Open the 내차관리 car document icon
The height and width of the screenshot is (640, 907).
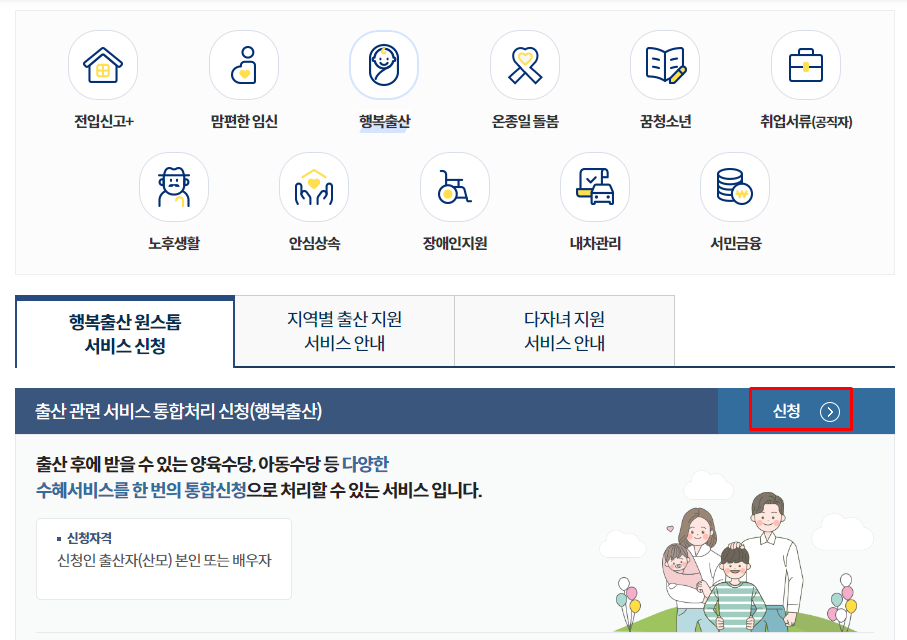[x=595, y=187]
